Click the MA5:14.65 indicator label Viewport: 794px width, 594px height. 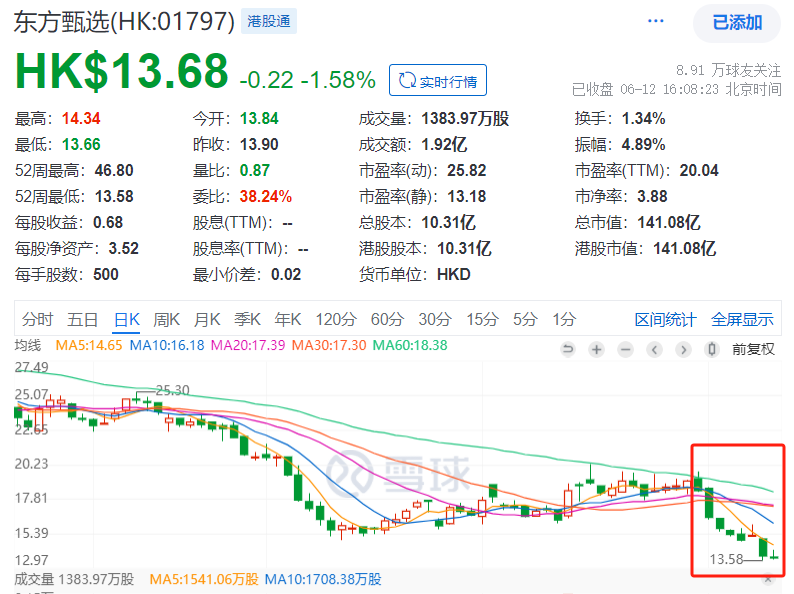[x=89, y=345]
